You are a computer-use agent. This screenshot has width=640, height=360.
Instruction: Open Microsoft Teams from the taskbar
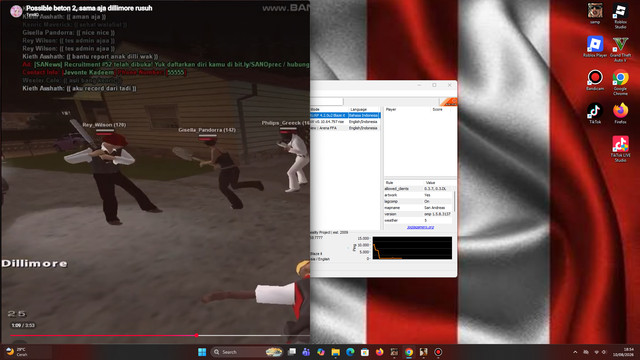tap(306, 352)
